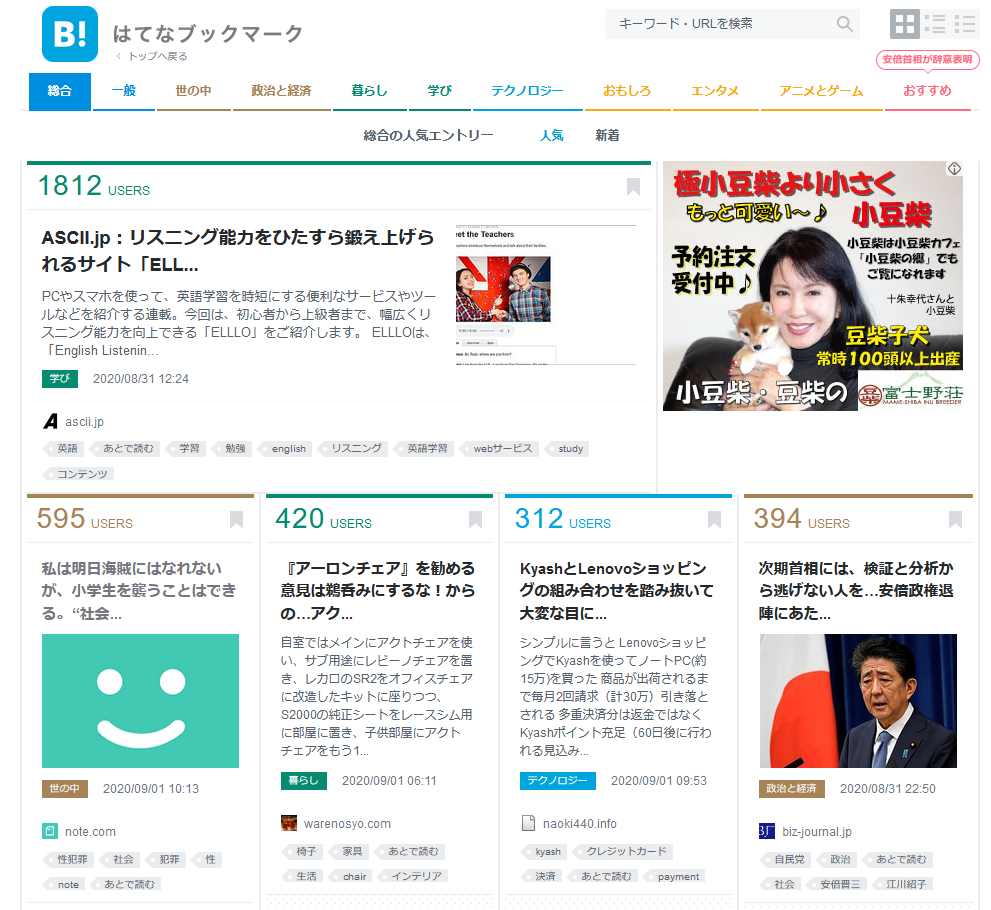Open アーロンチェア article title
The image size is (991, 910).
378,591
